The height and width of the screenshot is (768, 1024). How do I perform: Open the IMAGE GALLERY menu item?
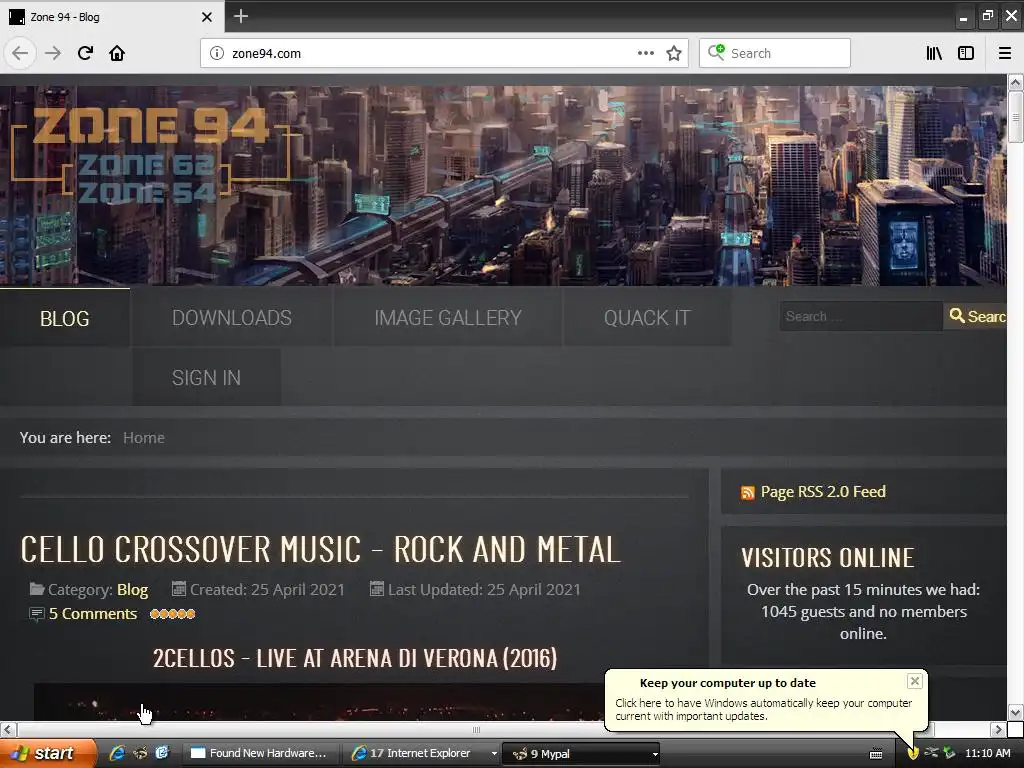[x=448, y=318]
